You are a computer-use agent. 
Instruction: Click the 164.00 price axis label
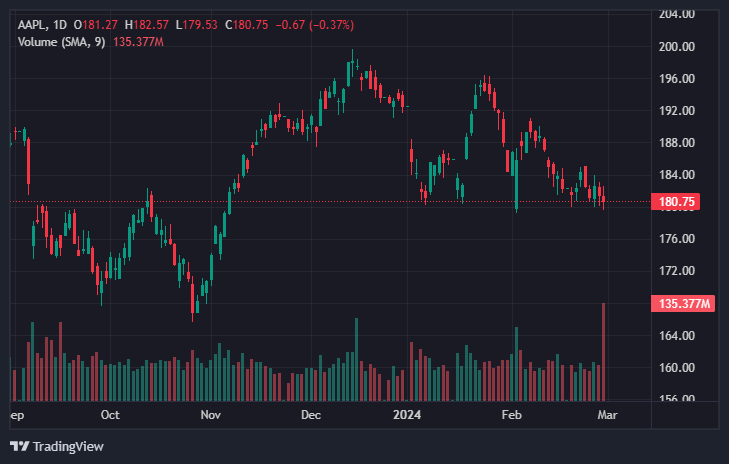[x=676, y=335]
